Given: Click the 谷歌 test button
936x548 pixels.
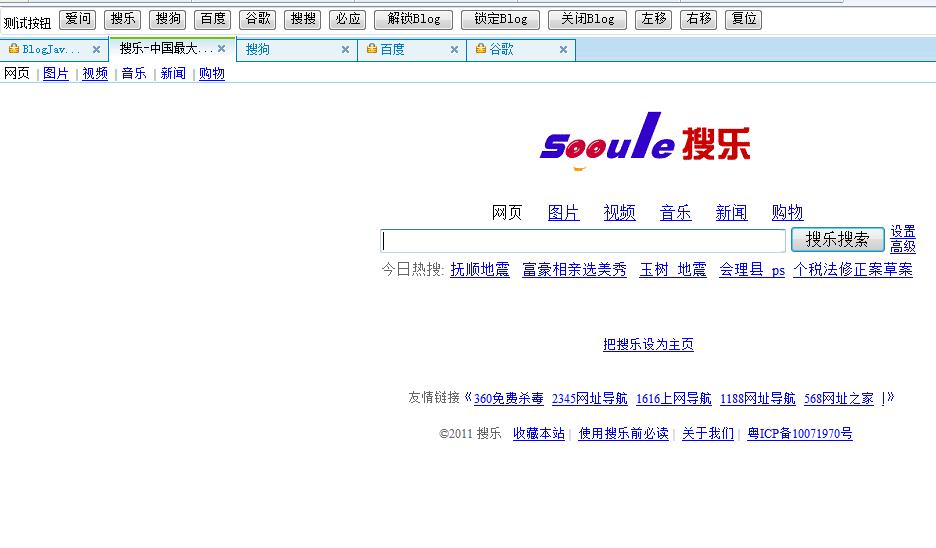Looking at the screenshot, I should tap(257, 19).
